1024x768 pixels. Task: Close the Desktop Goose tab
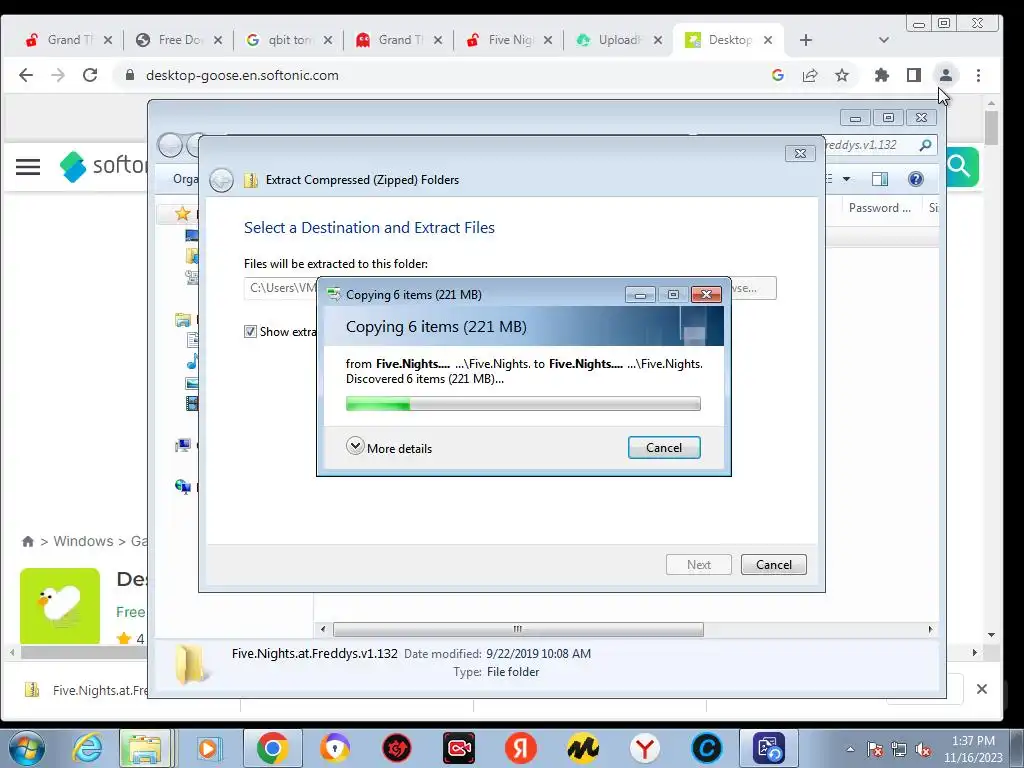pyautogui.click(x=768, y=40)
